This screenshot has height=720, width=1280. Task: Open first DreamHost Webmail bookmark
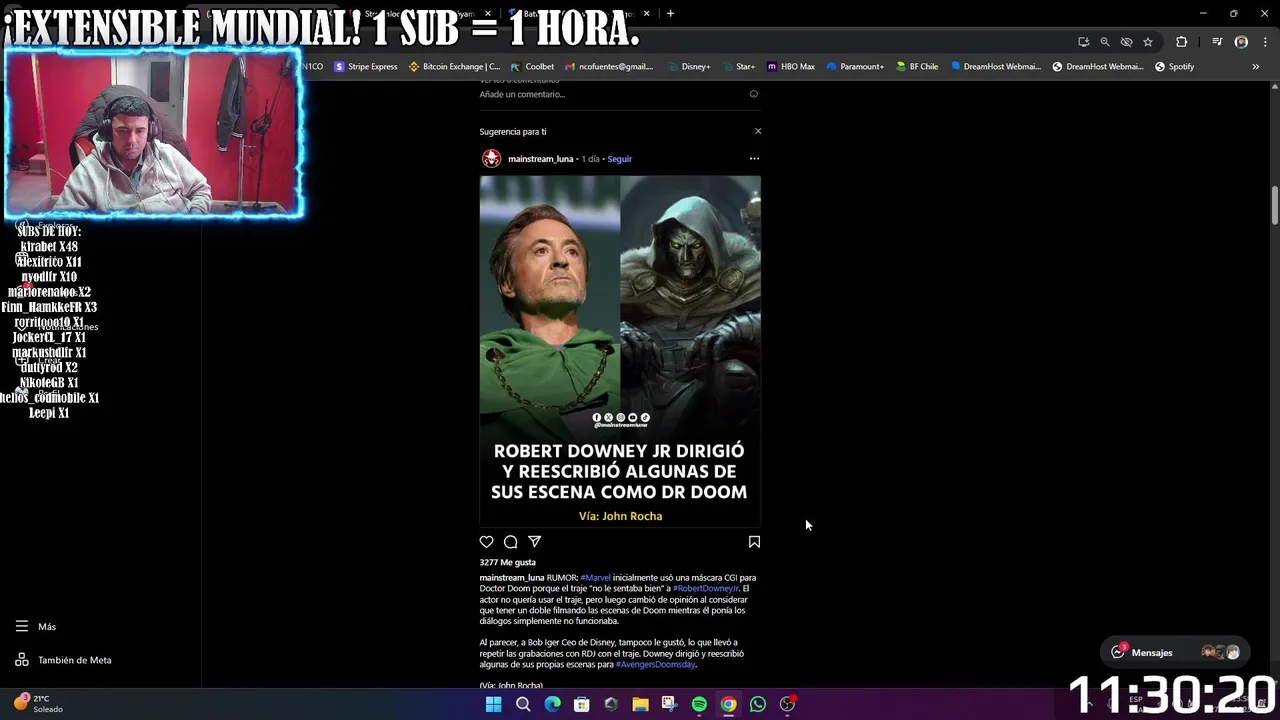(995, 67)
